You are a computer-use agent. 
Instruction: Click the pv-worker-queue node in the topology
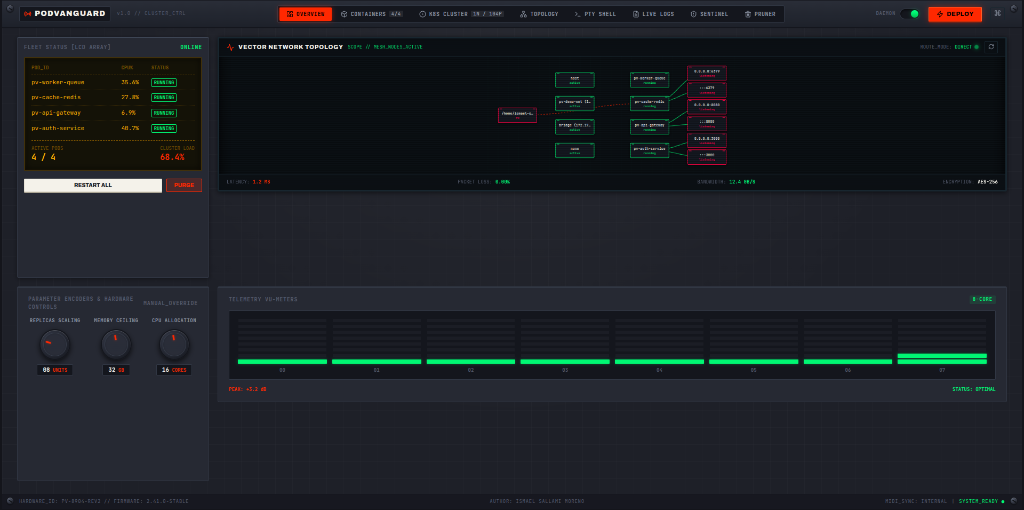[650, 80]
